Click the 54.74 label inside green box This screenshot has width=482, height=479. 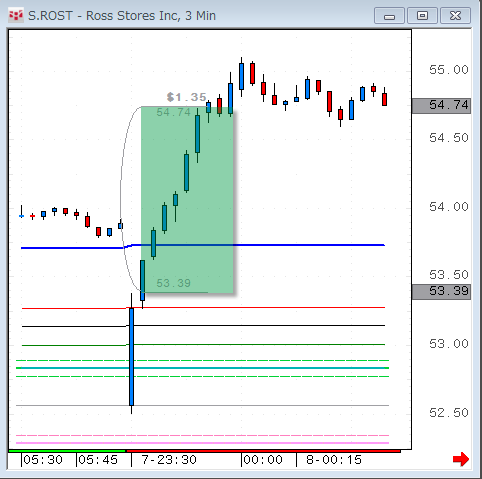coord(174,112)
